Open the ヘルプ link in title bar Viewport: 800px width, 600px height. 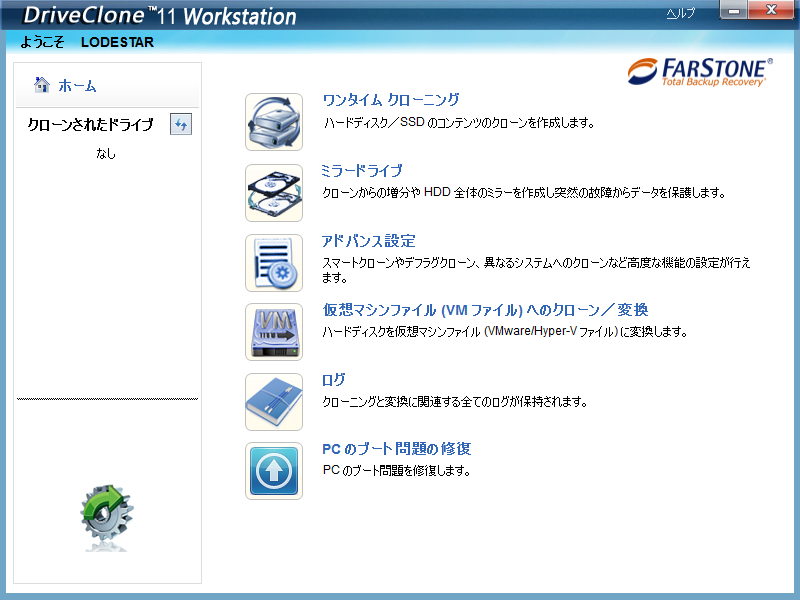(x=681, y=13)
